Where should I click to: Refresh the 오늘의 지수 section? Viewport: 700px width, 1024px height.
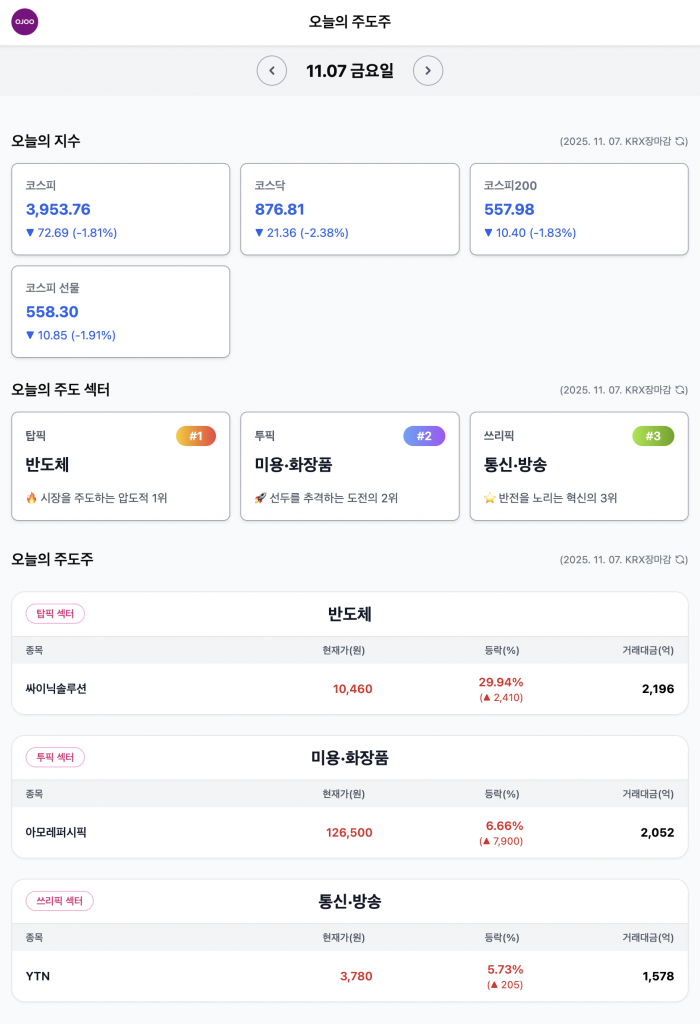[x=681, y=142]
